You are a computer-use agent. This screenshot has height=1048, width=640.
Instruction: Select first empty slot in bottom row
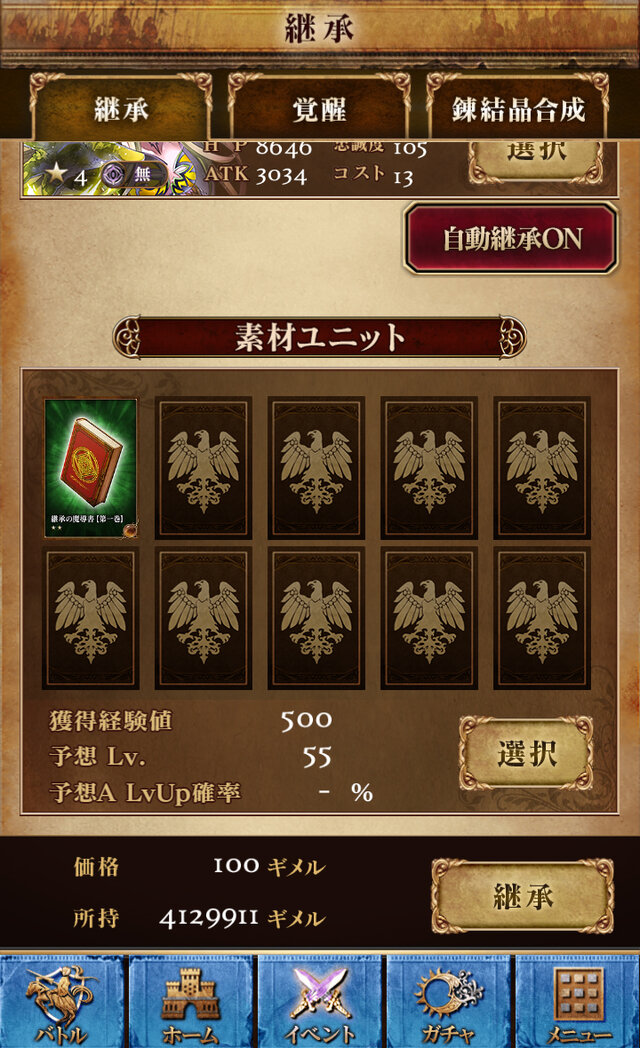point(91,618)
